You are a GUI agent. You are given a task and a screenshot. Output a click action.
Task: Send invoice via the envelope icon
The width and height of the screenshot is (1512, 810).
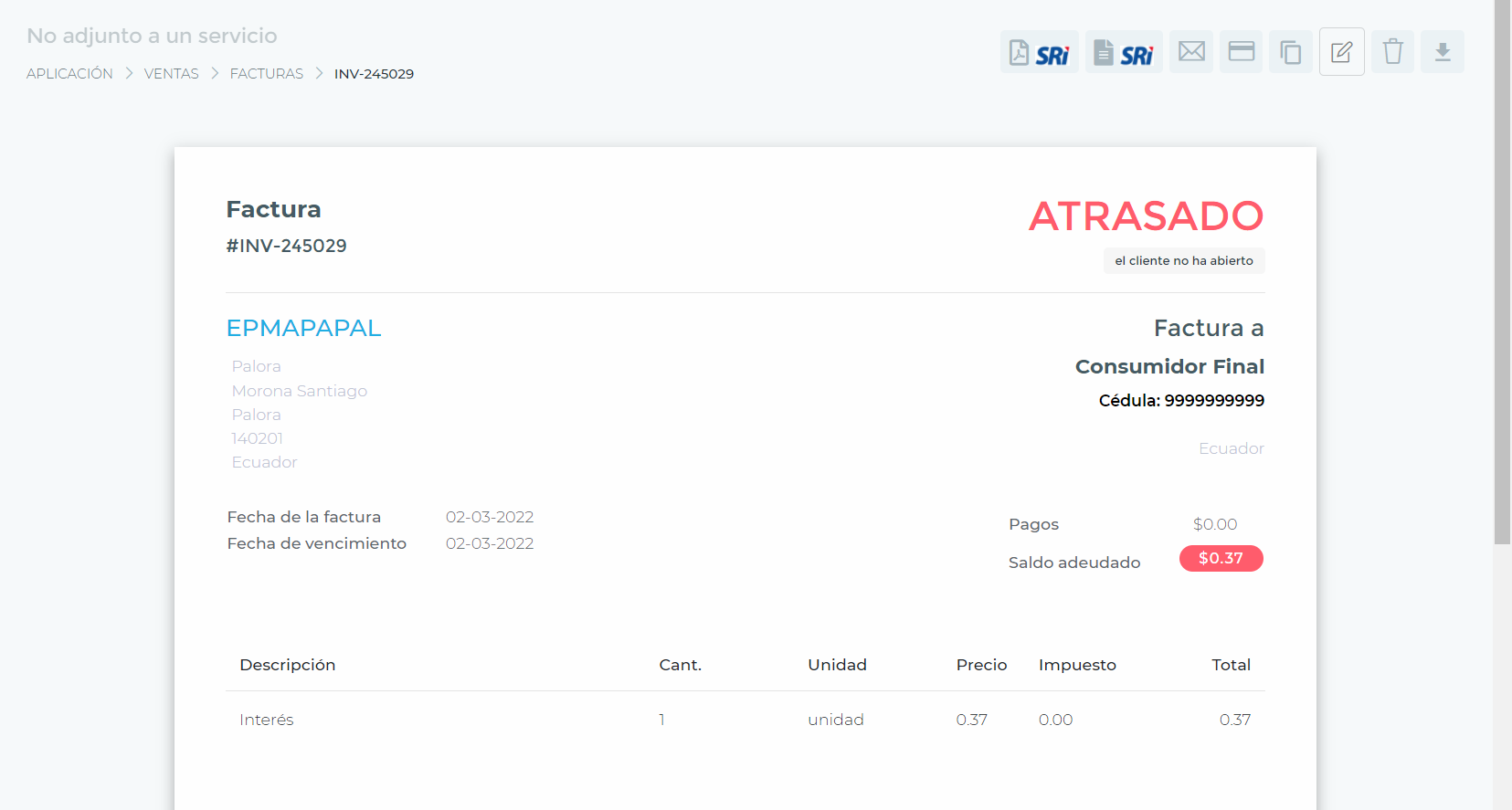click(x=1191, y=52)
